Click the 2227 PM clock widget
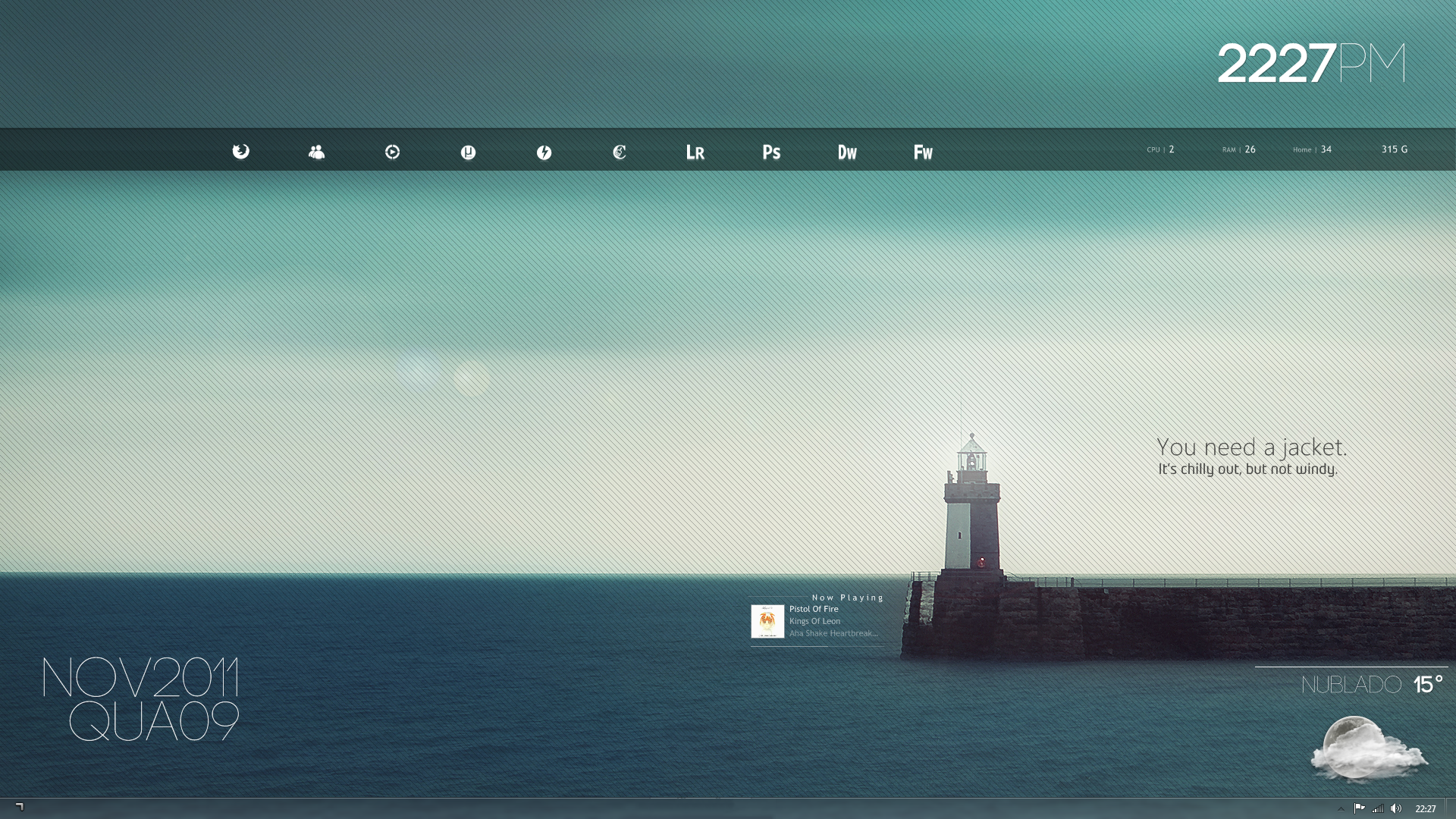The height and width of the screenshot is (819, 1456). (1311, 63)
